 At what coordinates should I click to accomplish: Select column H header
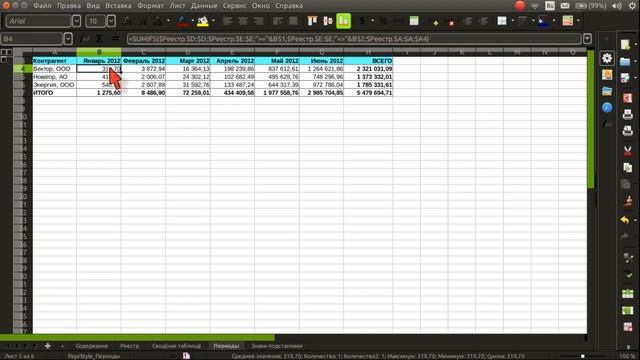click(x=368, y=52)
